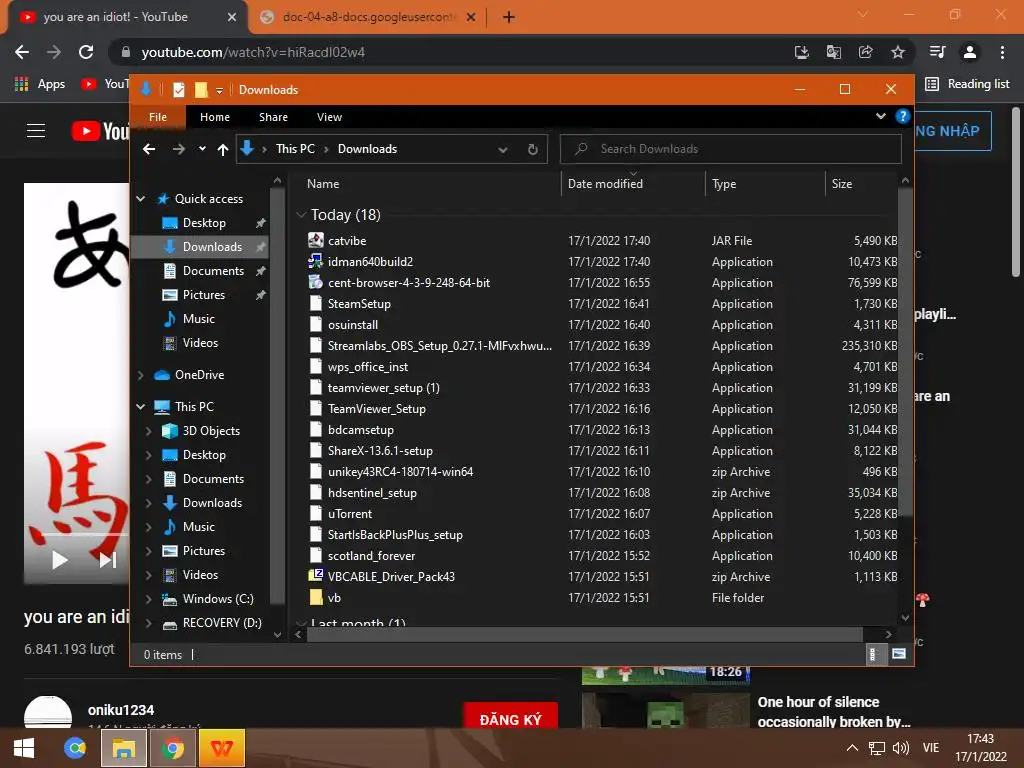Viewport: 1024px width, 768px height.
Task: Click the Search Downloads field
Action: pos(731,149)
